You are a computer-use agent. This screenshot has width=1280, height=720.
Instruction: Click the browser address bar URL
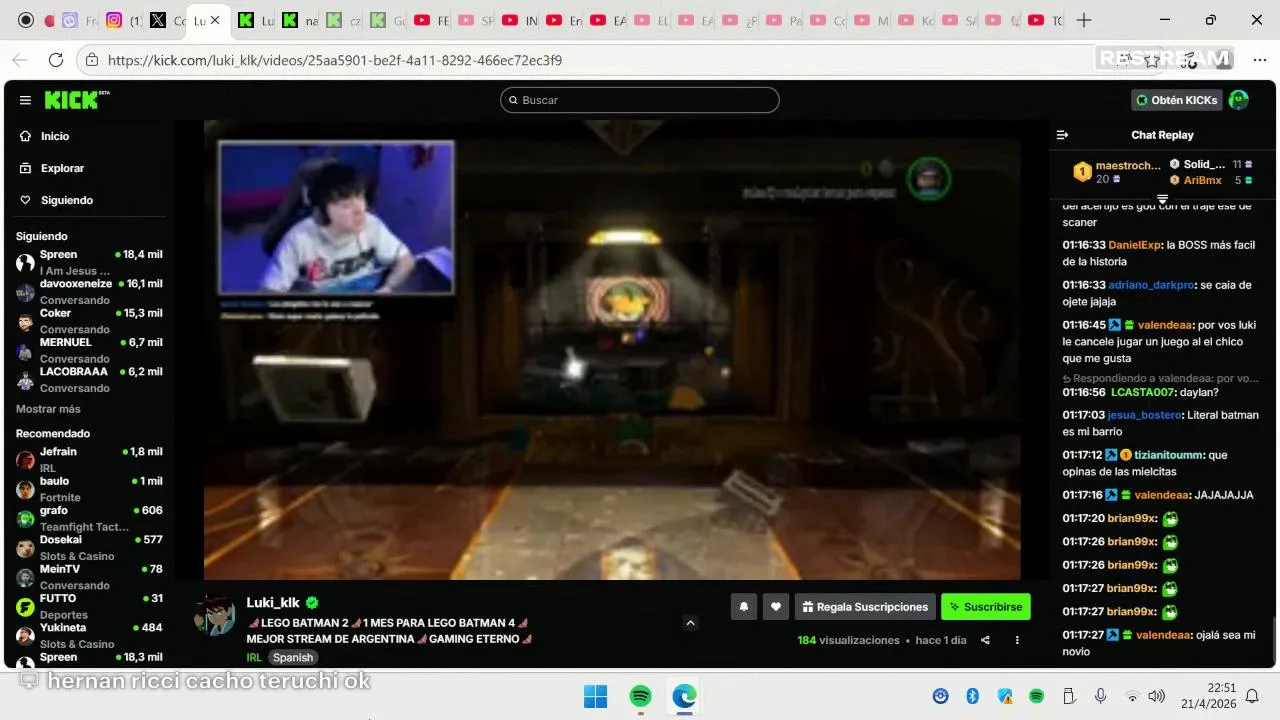(334, 60)
